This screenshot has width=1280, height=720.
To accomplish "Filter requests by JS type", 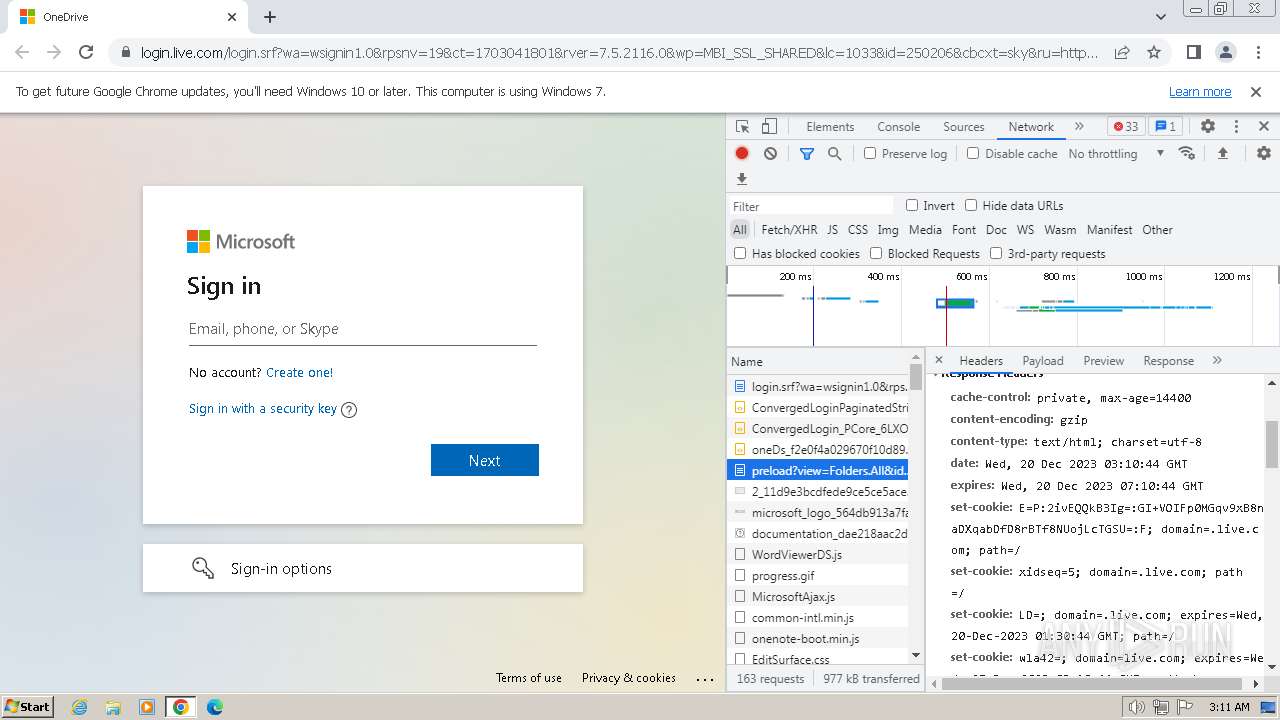I will [832, 230].
